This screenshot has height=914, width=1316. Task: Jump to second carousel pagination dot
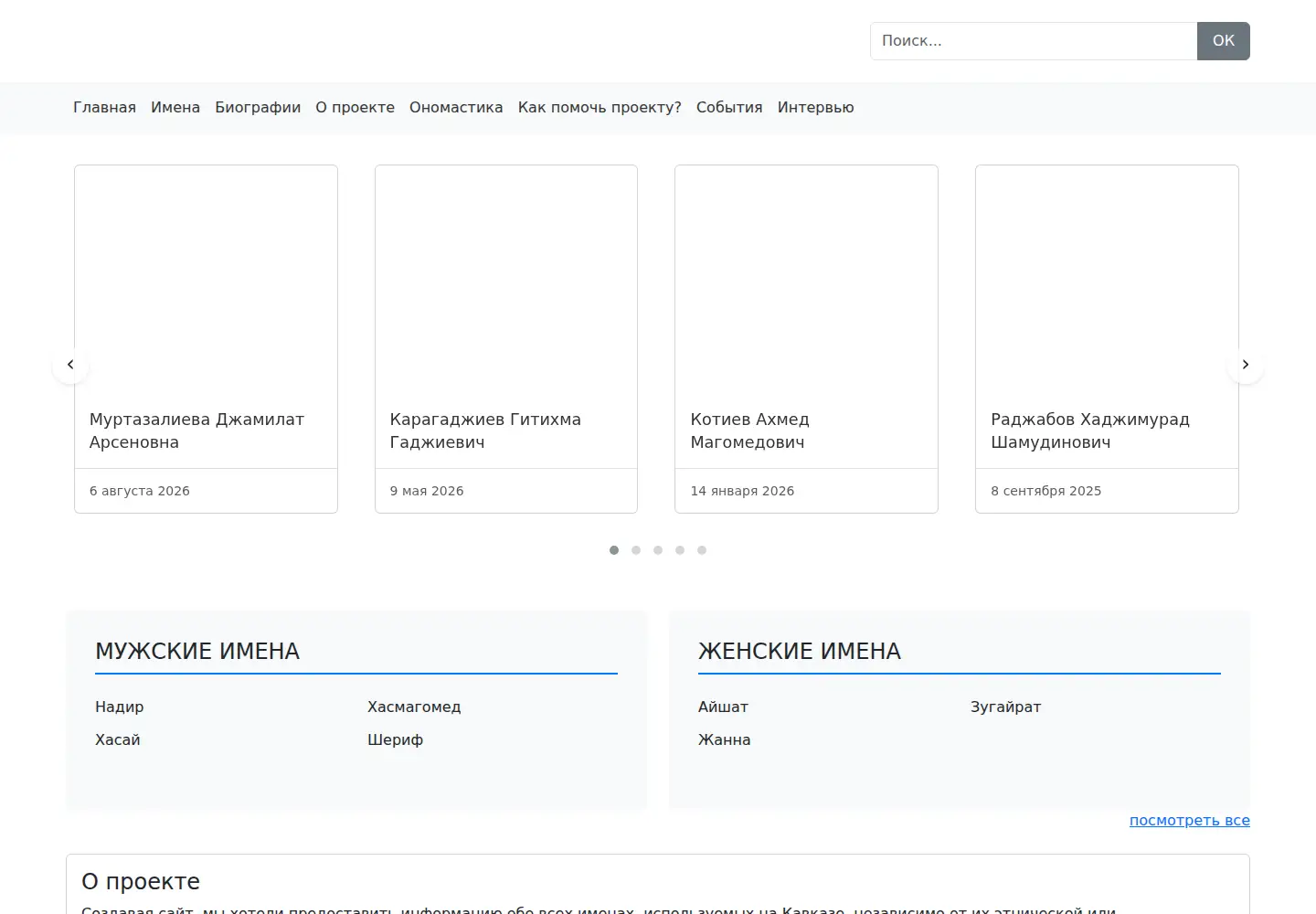(x=636, y=550)
